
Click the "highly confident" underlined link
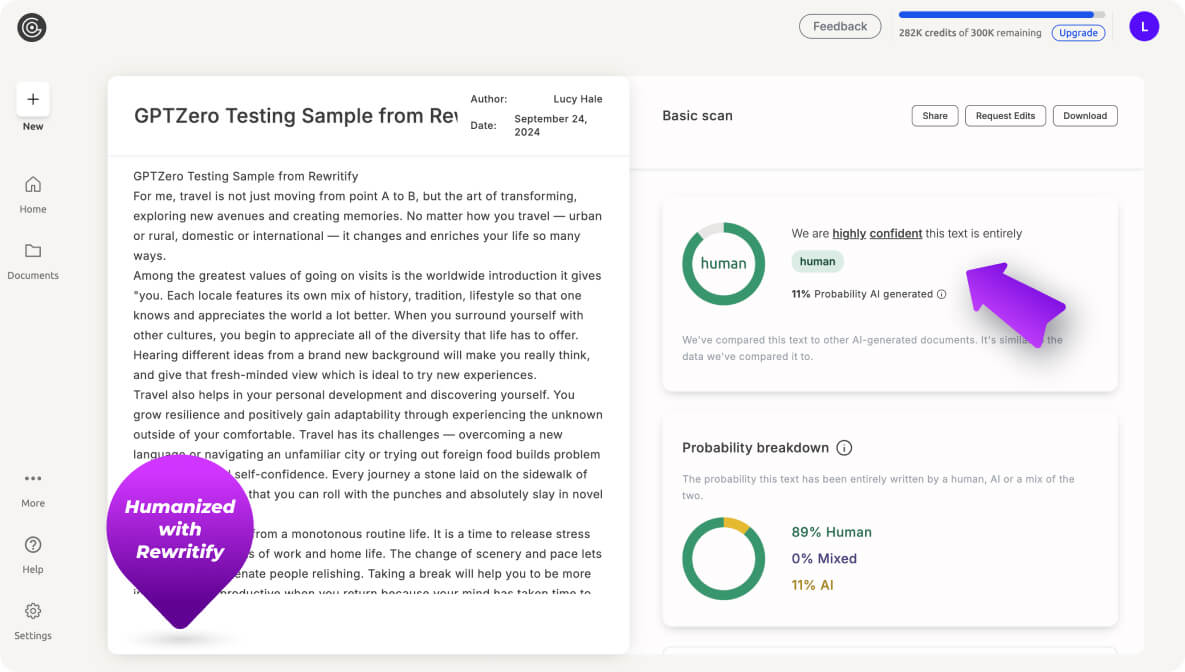tap(877, 234)
